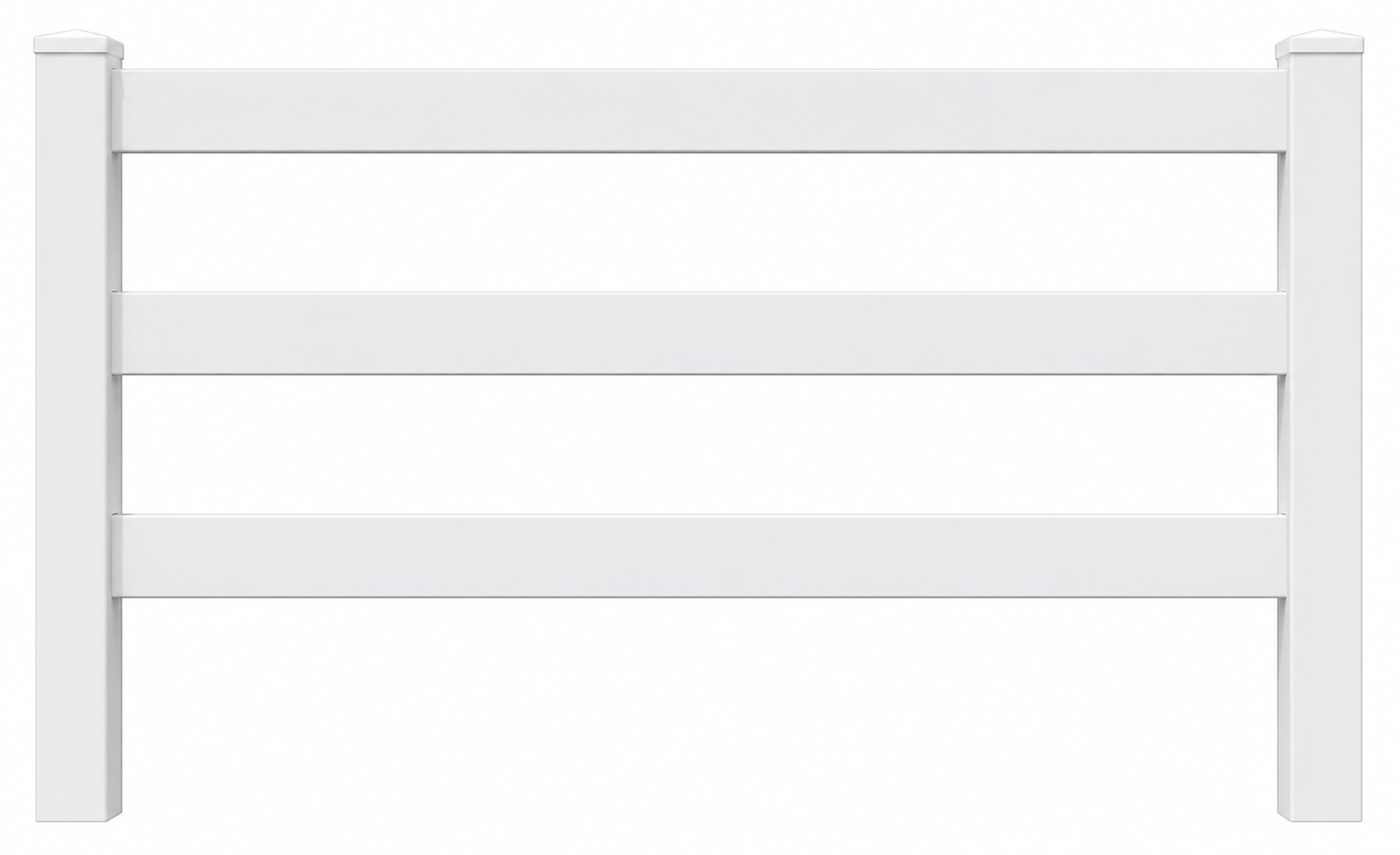The height and width of the screenshot is (855, 1400).
Task: Click where the bottom rail meets the left post
Action: (x=117, y=557)
